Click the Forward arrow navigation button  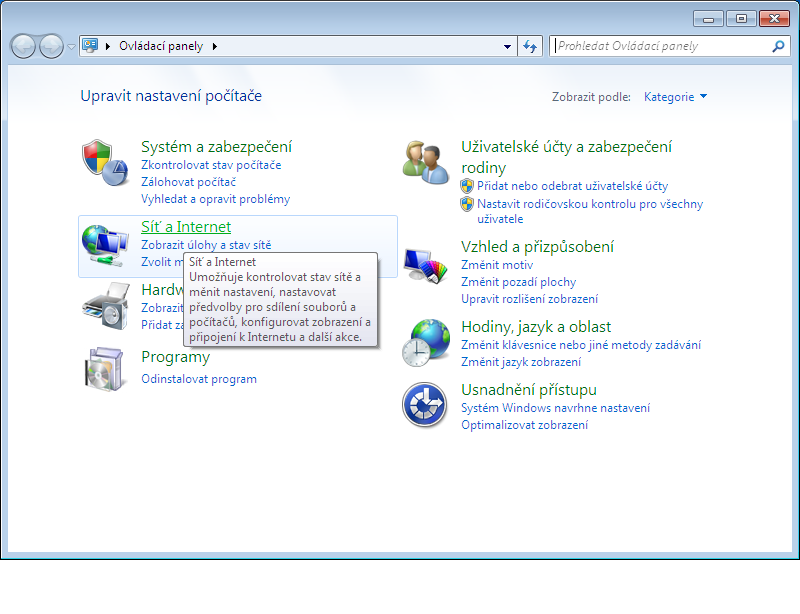(x=51, y=46)
